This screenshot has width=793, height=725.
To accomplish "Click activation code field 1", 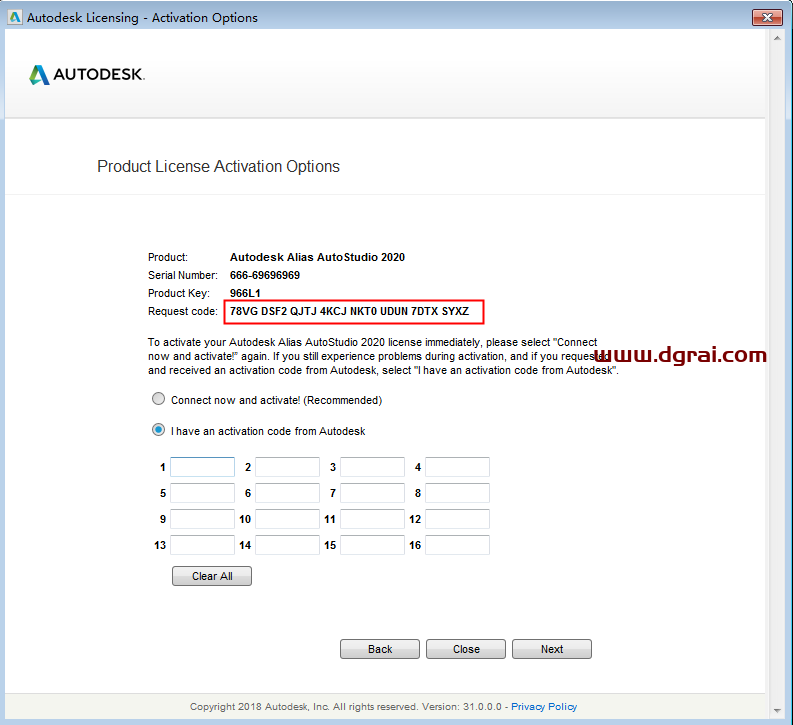I will (202, 467).
